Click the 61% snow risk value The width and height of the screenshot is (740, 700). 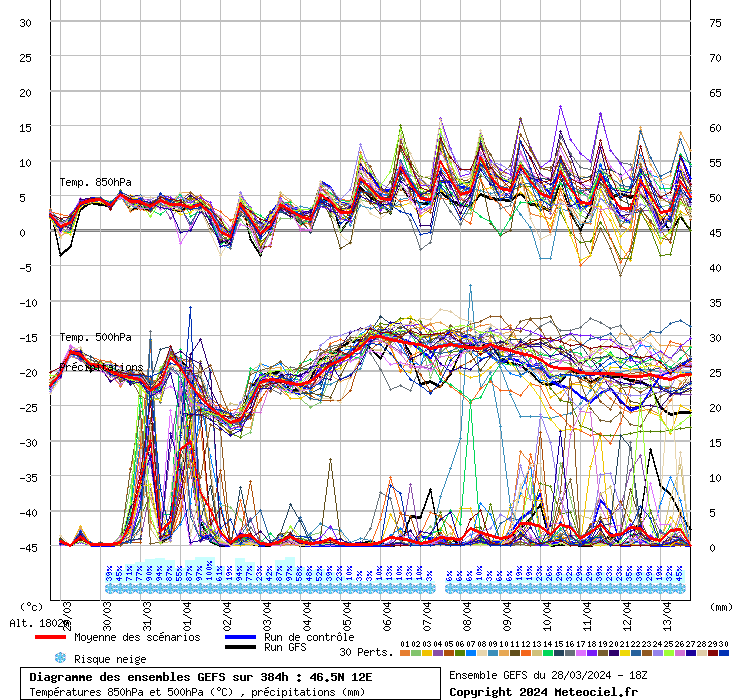point(219,573)
